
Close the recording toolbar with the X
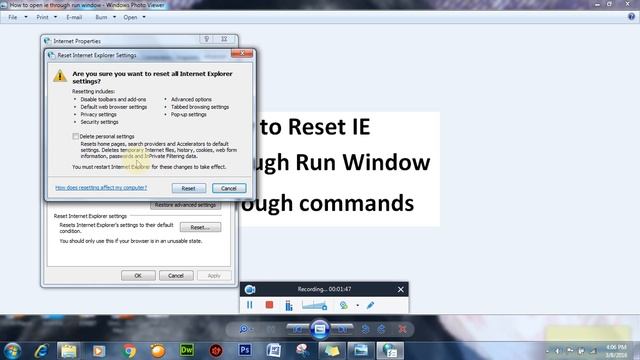(x=400, y=289)
